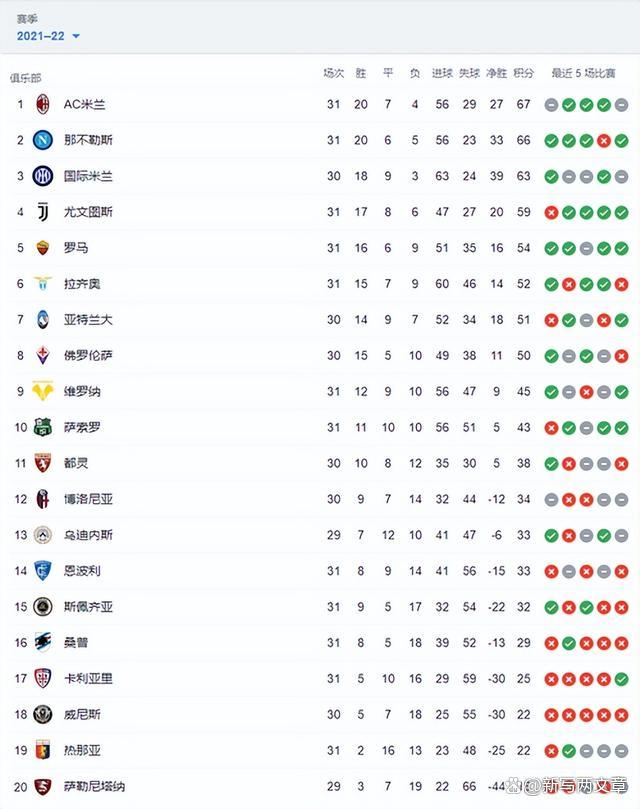Click the 积分 points column header
The height and width of the screenshot is (809, 640).
(x=523, y=74)
